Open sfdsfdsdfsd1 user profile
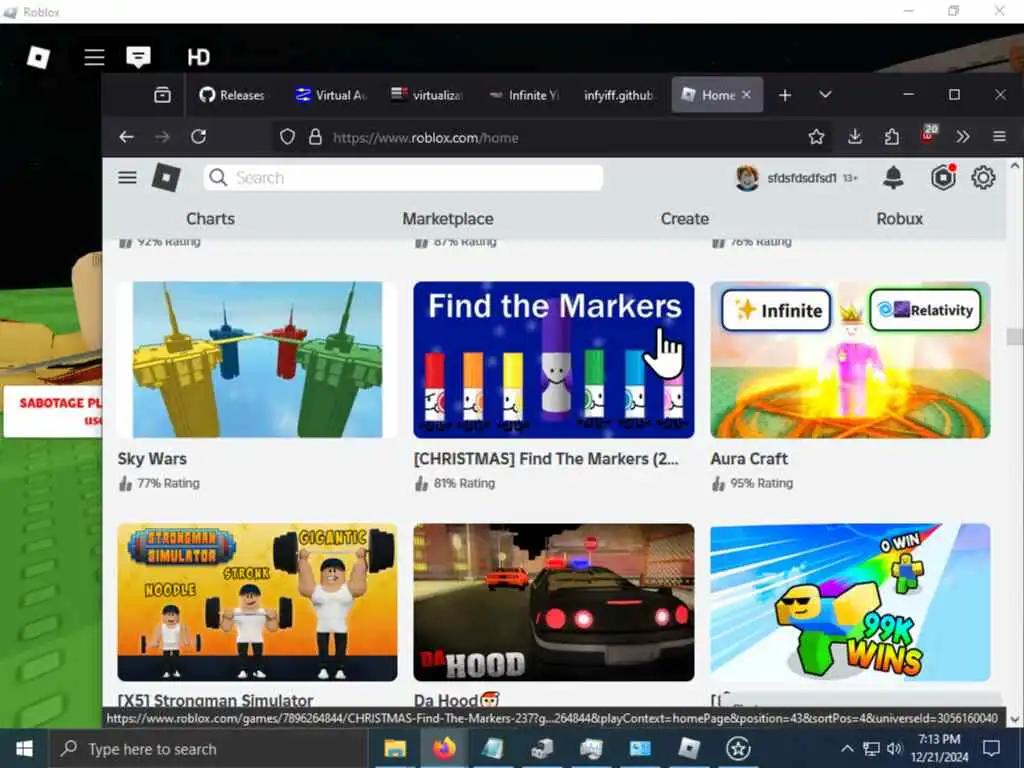 796,178
